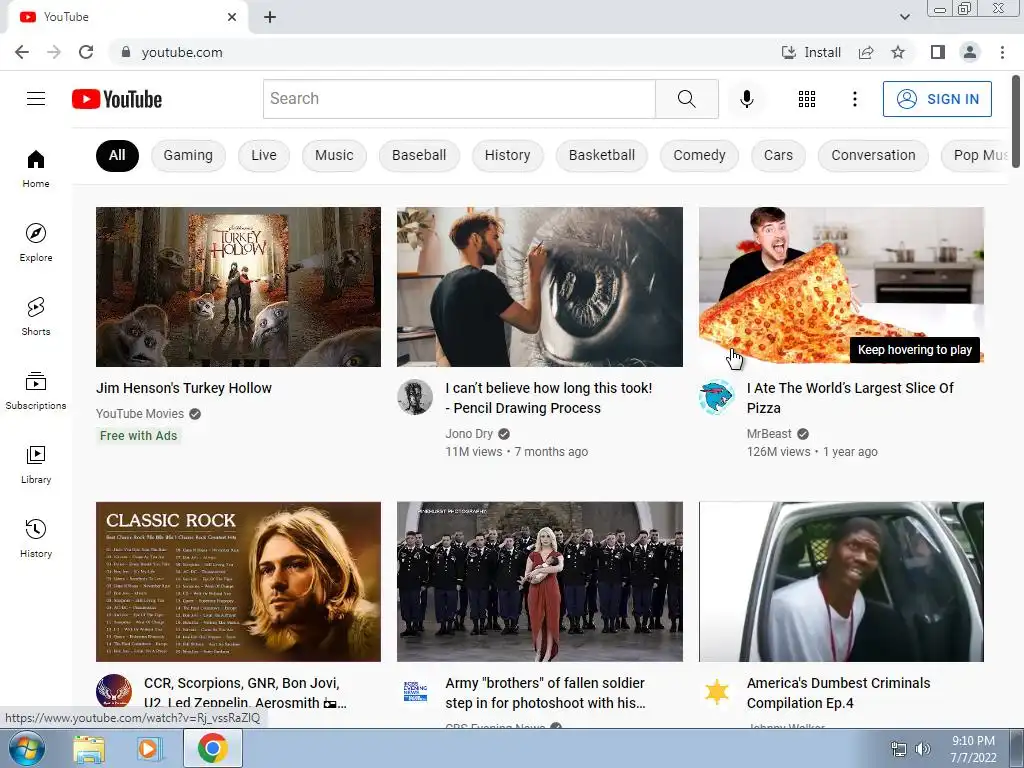
Task: Open Jono Dry channel avatar
Action: pyautogui.click(x=415, y=396)
